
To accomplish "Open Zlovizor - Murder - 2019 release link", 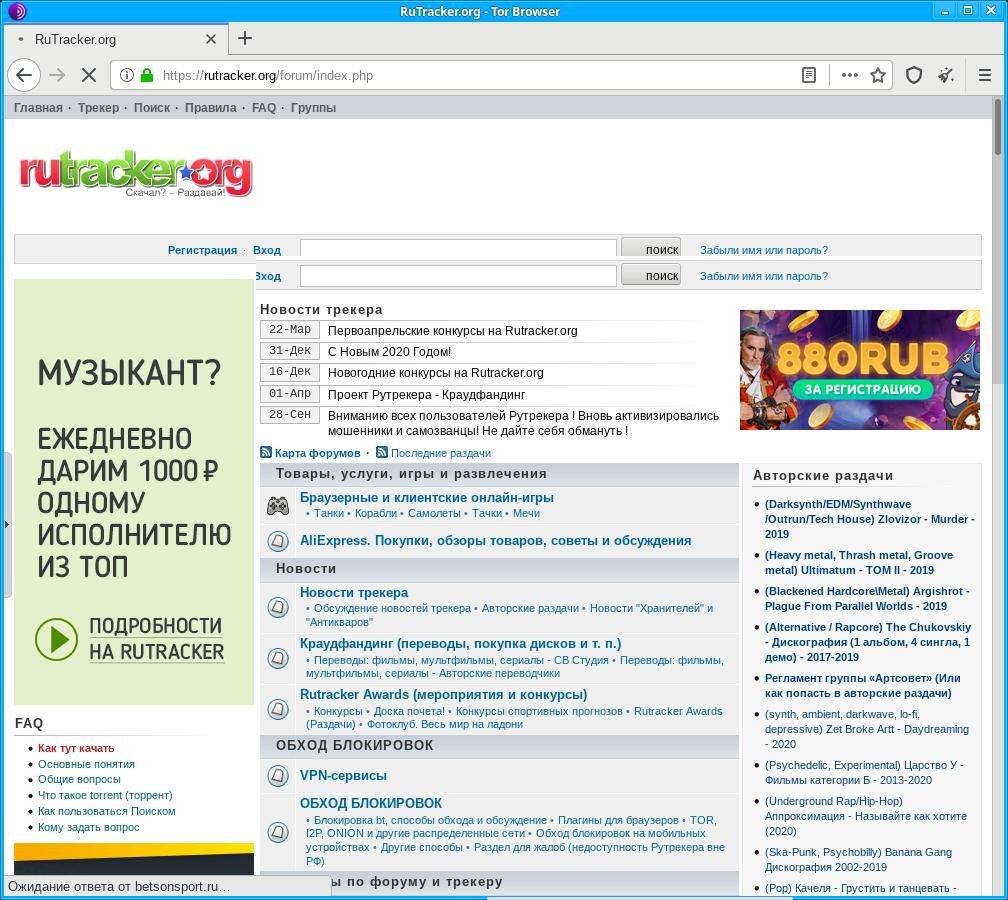I will pyautogui.click(x=869, y=519).
